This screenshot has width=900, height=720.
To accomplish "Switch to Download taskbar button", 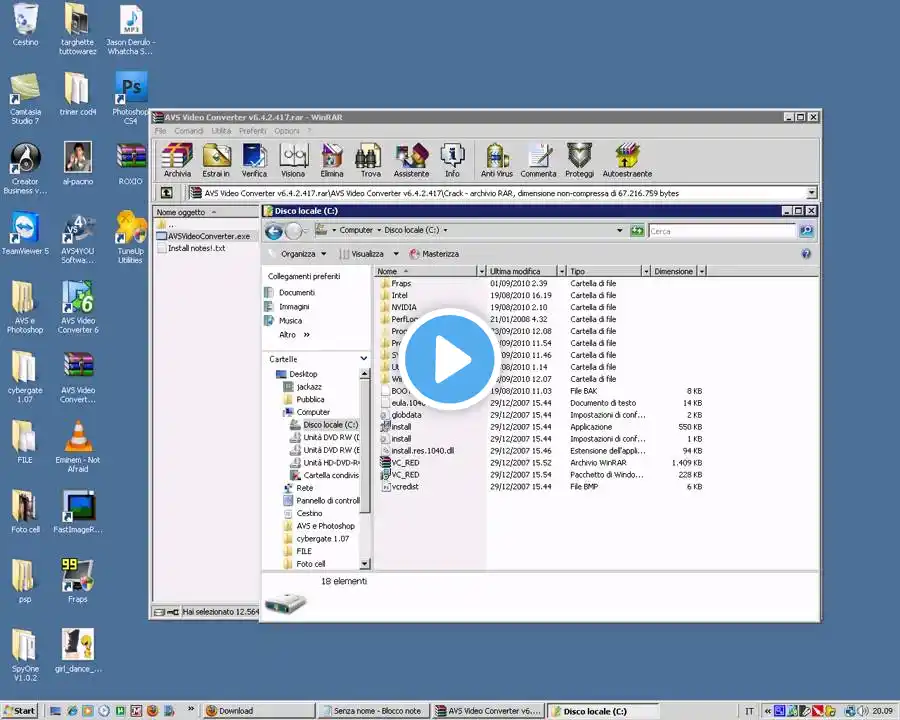I will [x=258, y=711].
